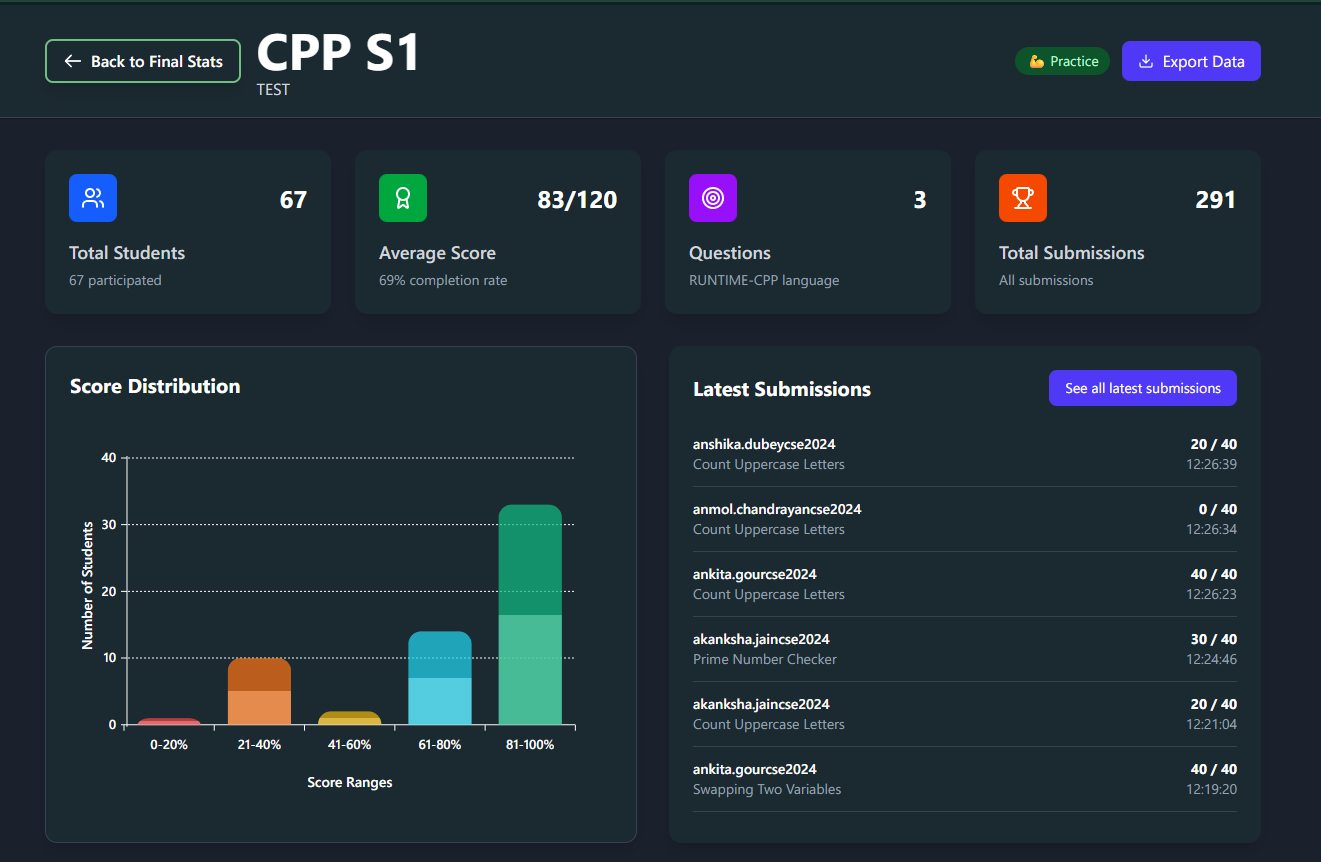This screenshot has height=862, width=1321.
Task: Select the 21-40% orange bar in chart
Action: click(259, 691)
